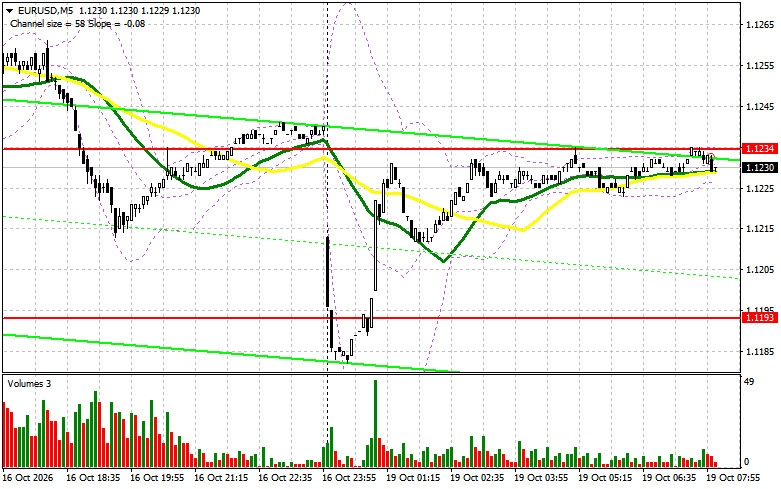Click the Volumes 3 indicator label

pos(29,384)
